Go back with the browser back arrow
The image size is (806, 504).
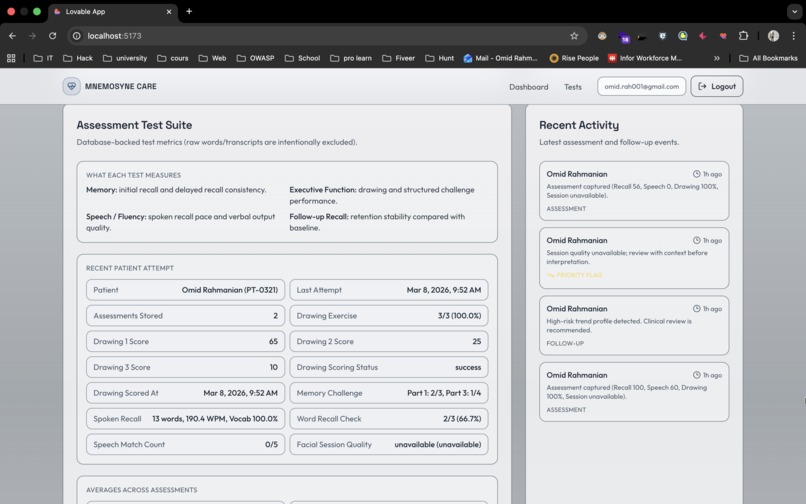12,36
